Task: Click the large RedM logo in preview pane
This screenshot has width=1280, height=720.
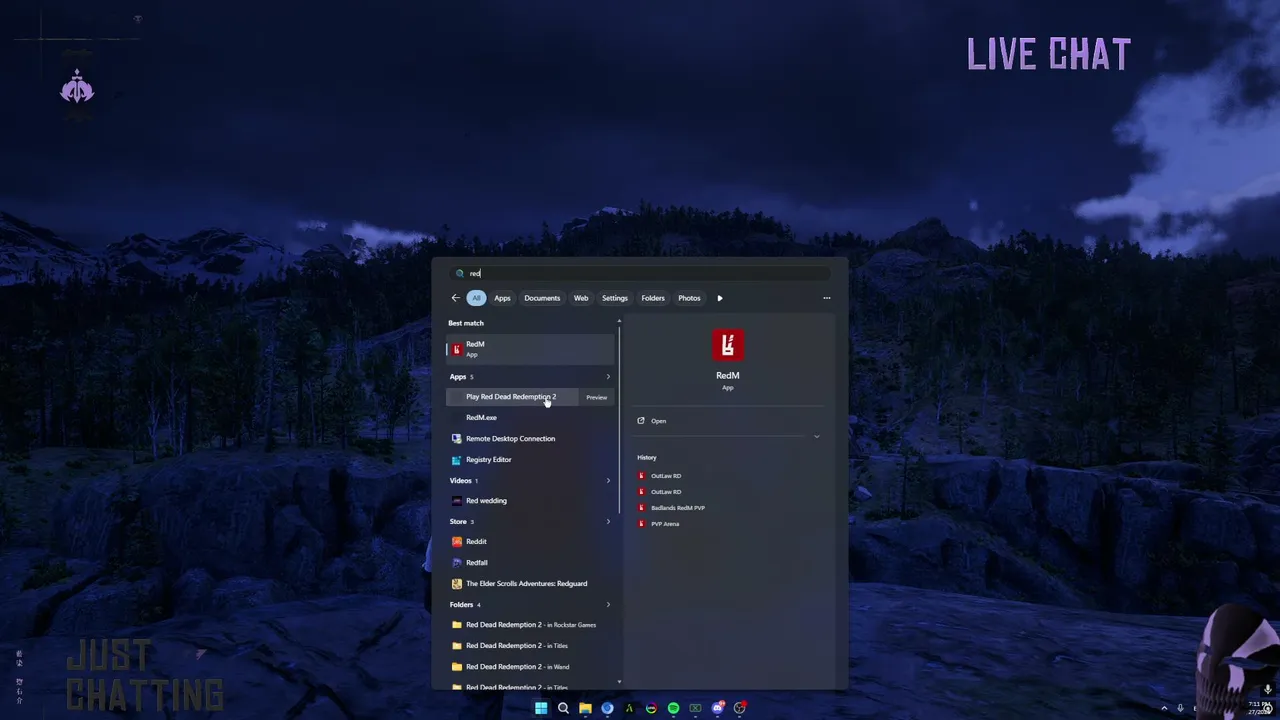Action: (727, 346)
